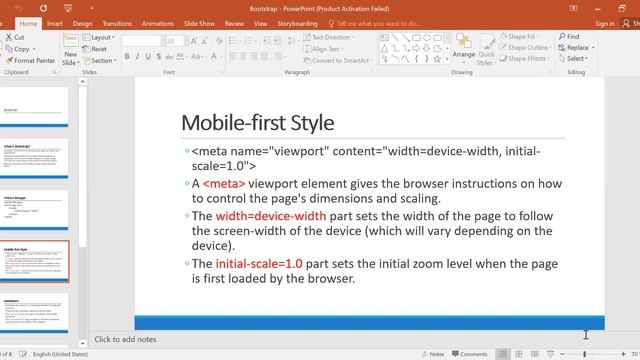Open the Review tab
The image size is (640, 360).
point(234,24)
